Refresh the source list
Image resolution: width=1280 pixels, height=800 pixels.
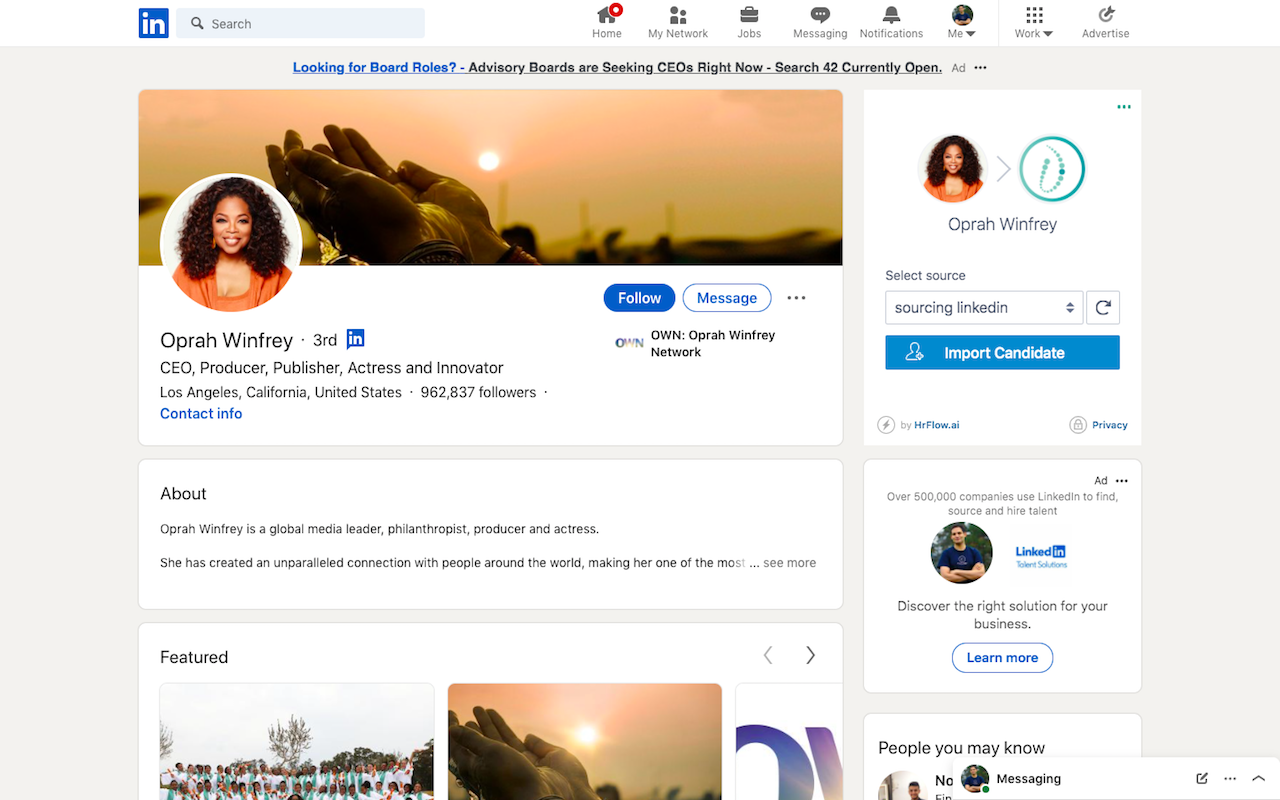tap(1103, 308)
